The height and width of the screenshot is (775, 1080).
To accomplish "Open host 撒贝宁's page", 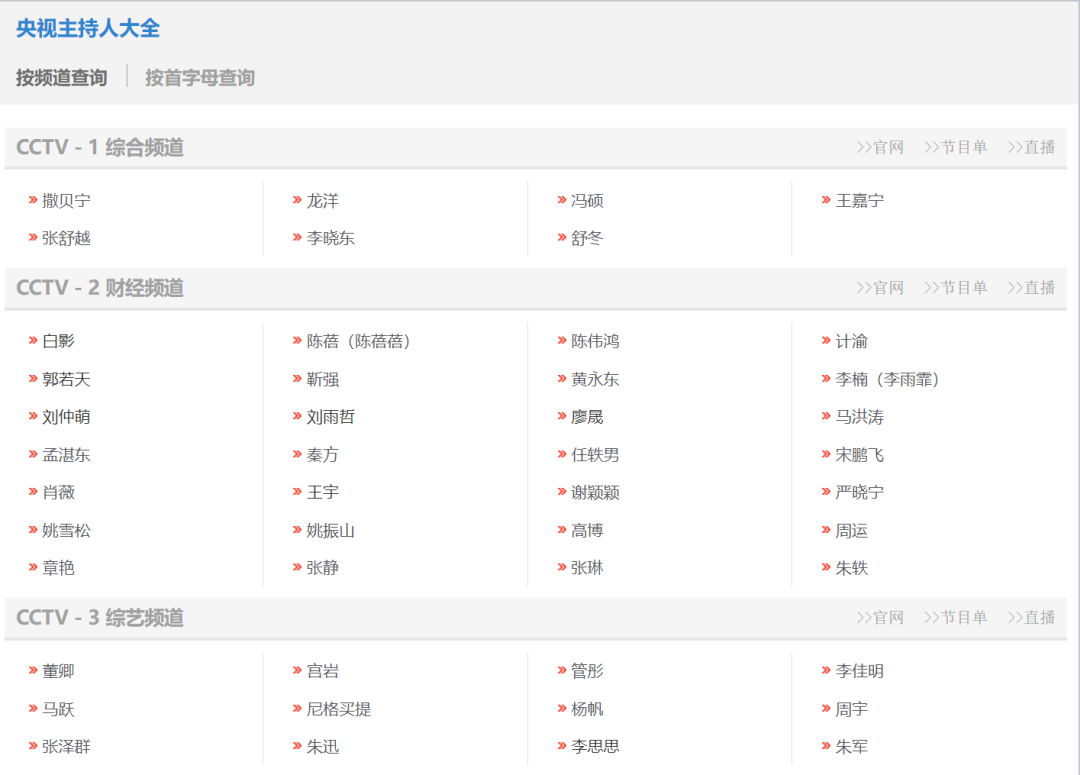I will 66,200.
